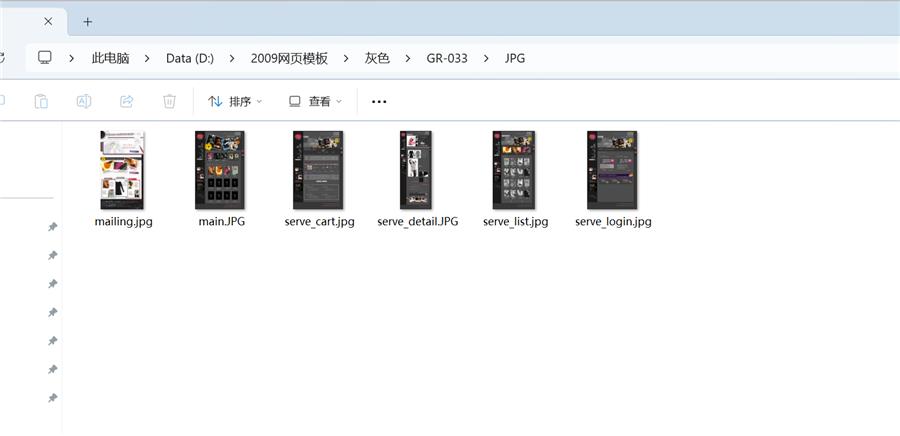The height and width of the screenshot is (436, 900).
Task: Close the current File Explorer tab
Action: [48, 22]
